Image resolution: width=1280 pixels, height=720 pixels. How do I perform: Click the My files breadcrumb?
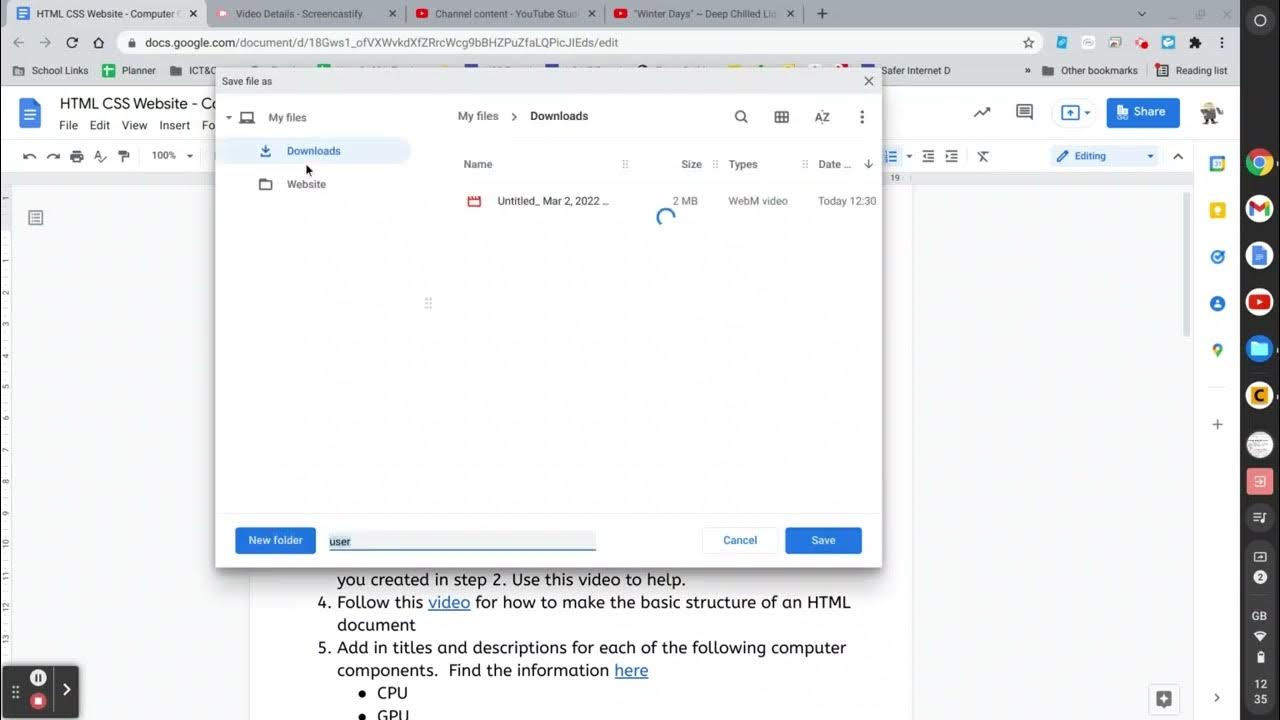tap(478, 116)
